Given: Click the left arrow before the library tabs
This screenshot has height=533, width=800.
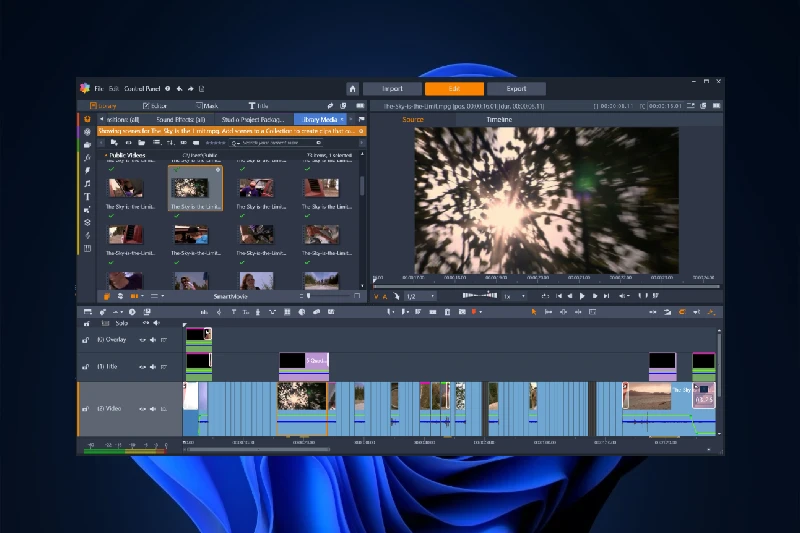Looking at the screenshot, I should pyautogui.click(x=101, y=119).
